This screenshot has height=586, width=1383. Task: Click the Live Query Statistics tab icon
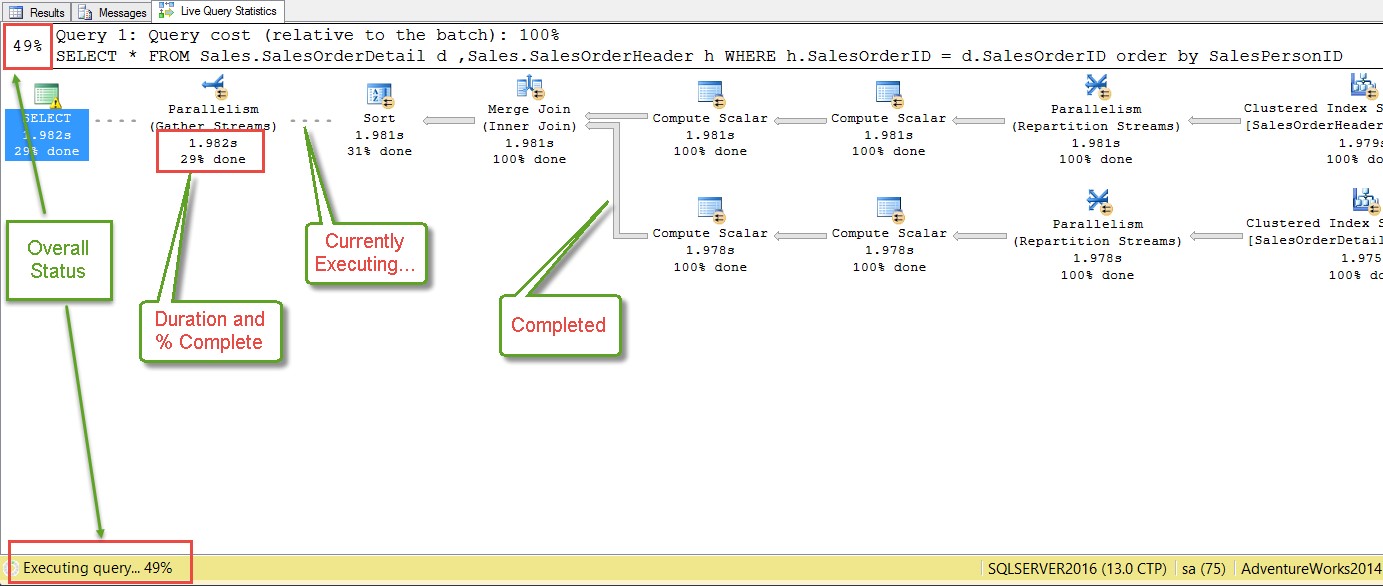point(166,11)
